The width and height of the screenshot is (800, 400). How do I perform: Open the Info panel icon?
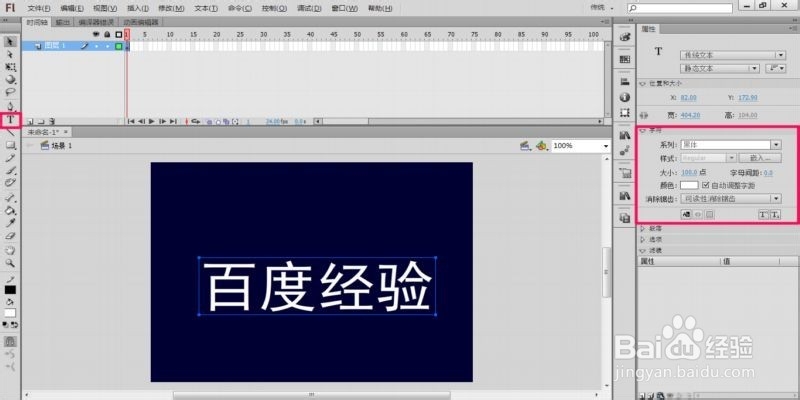tap(624, 97)
